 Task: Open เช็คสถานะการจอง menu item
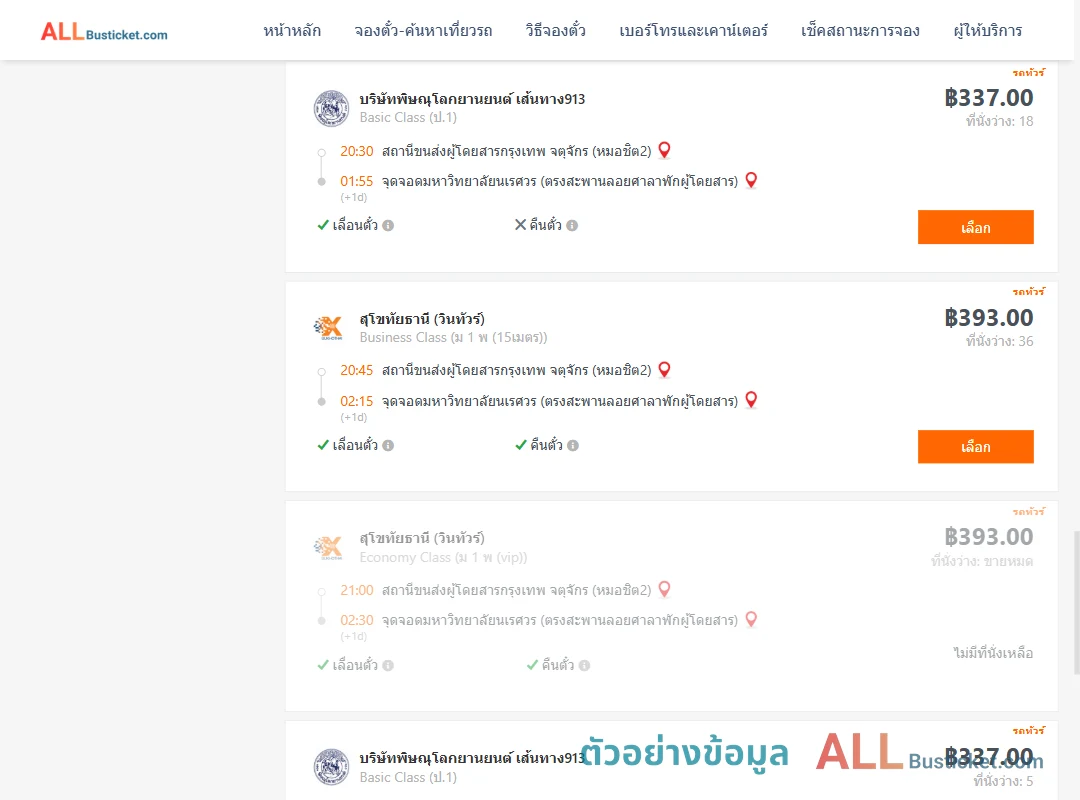coord(860,31)
